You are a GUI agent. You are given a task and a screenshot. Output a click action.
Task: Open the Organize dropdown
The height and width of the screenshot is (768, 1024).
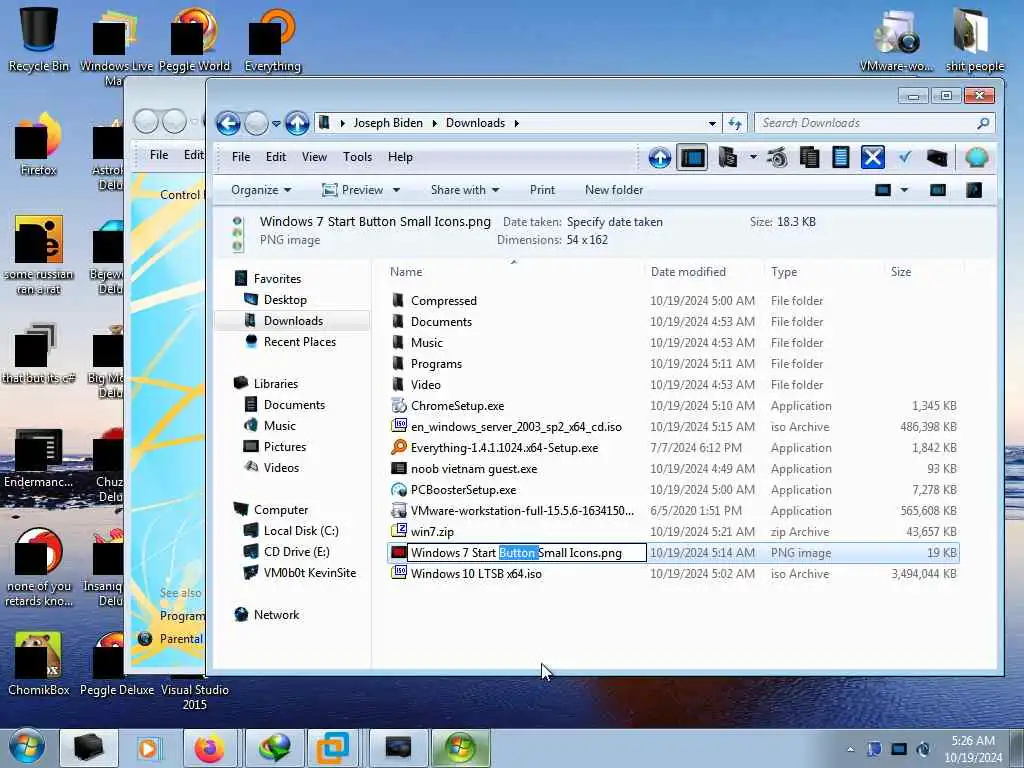(261, 189)
